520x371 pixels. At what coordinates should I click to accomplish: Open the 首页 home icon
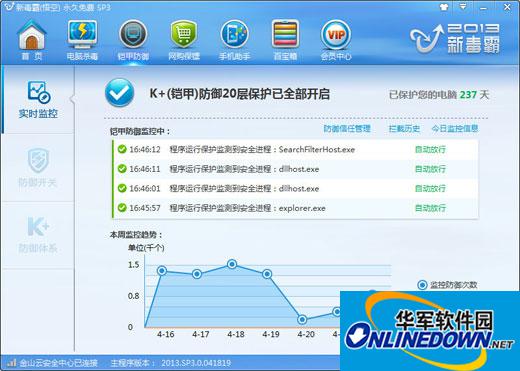pos(32,39)
